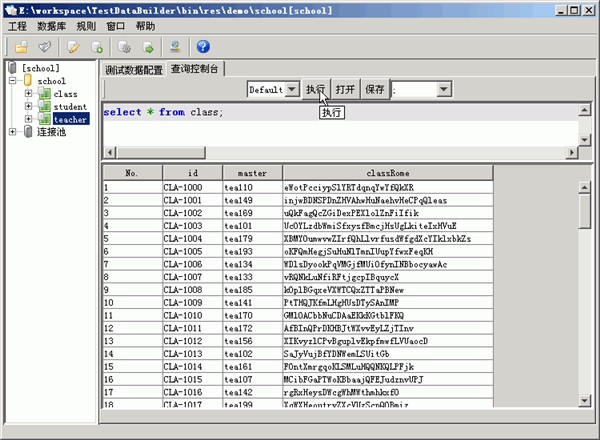
Task: Select the cell tea102
Action: 253,354
